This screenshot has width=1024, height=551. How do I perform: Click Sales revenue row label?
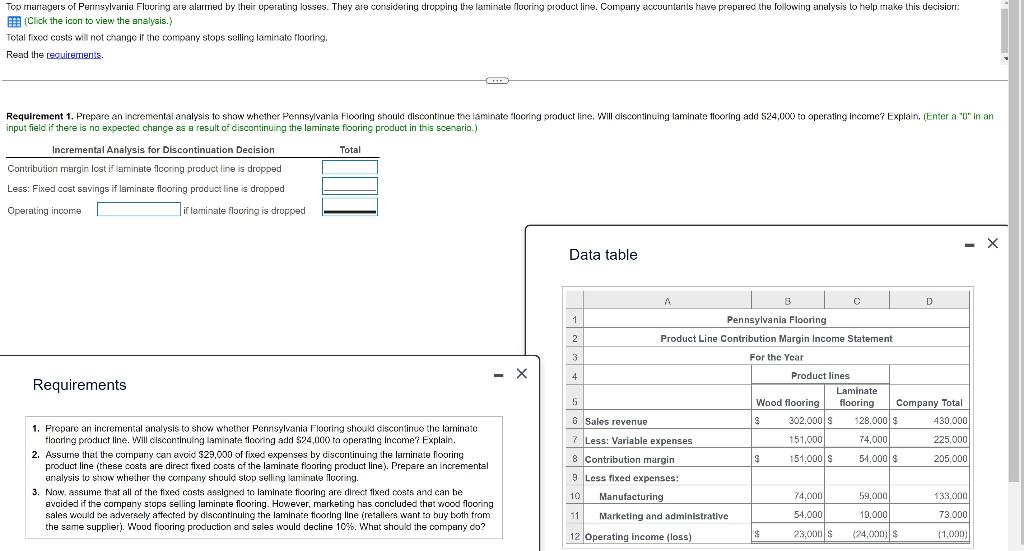616,422
